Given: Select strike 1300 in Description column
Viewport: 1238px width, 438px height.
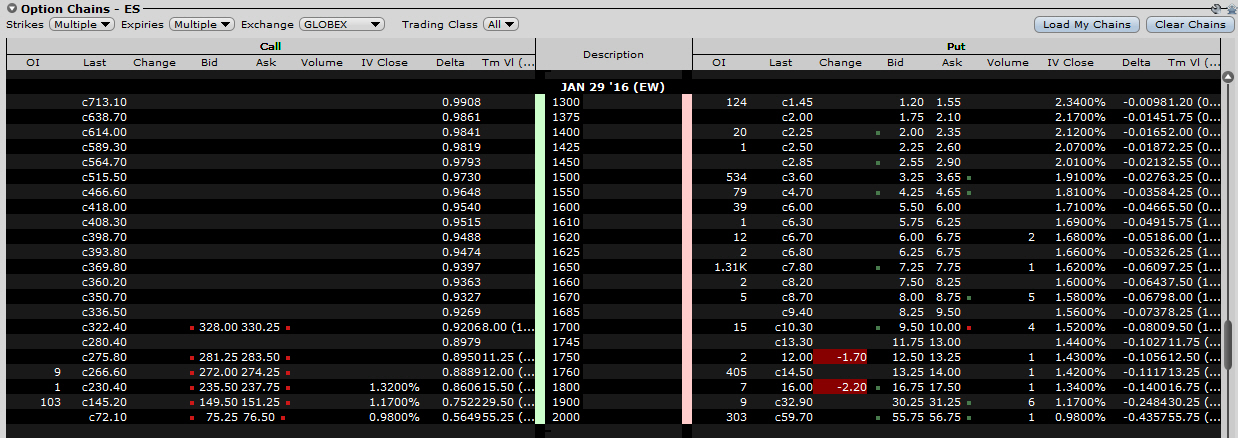Looking at the screenshot, I should click(565, 102).
